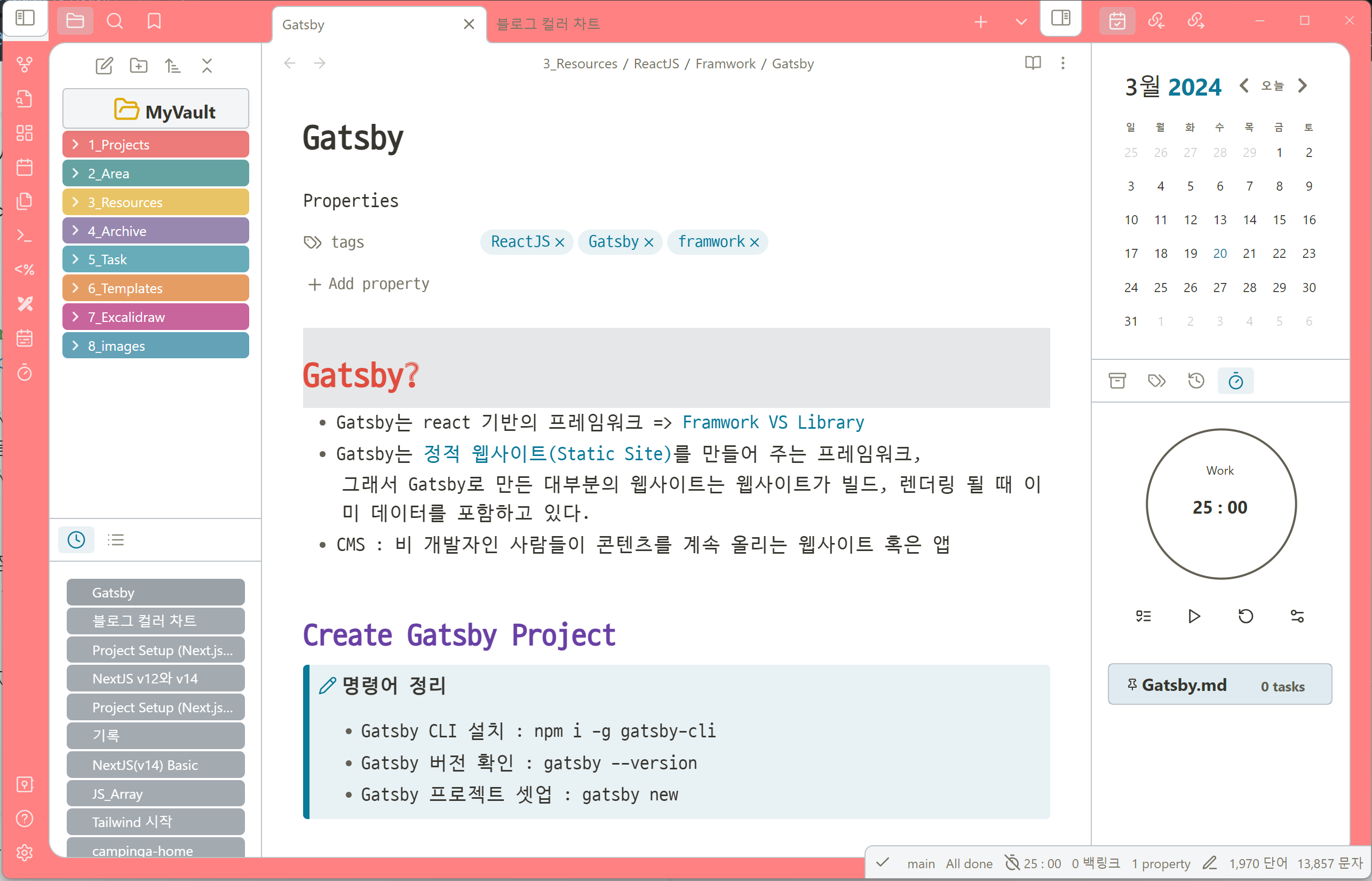The image size is (1372, 881).
Task: Open the tags pane tab in right sidebar
Action: pos(1156,381)
